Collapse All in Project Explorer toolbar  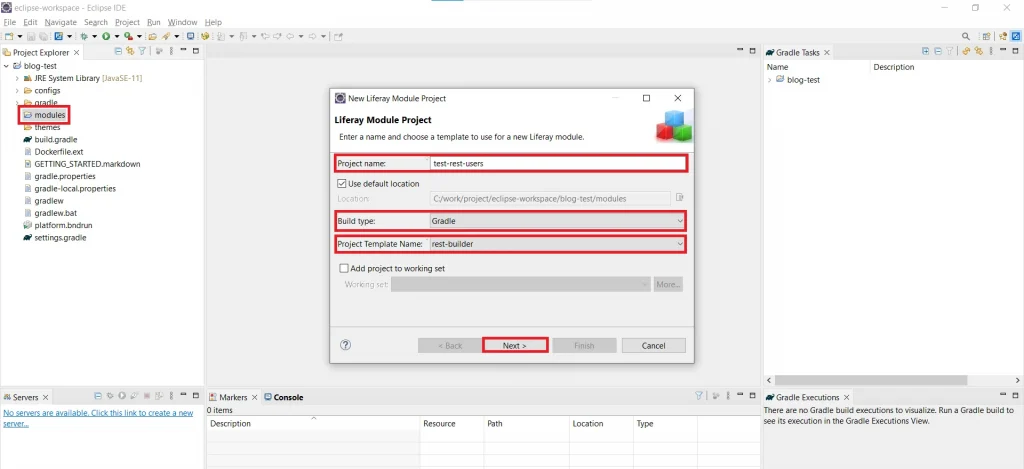[x=118, y=50]
